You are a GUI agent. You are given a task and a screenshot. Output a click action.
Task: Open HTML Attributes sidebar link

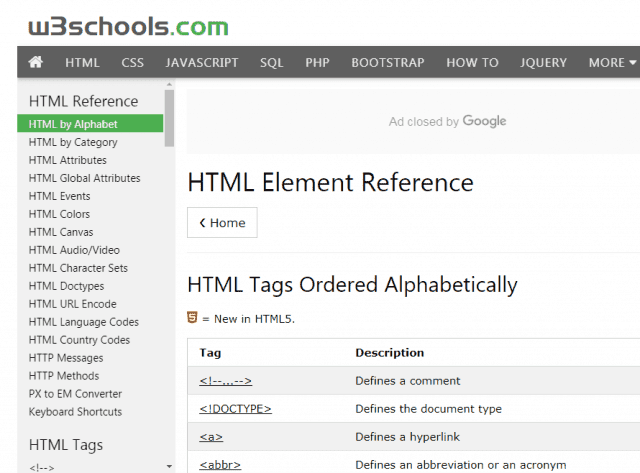tap(67, 160)
